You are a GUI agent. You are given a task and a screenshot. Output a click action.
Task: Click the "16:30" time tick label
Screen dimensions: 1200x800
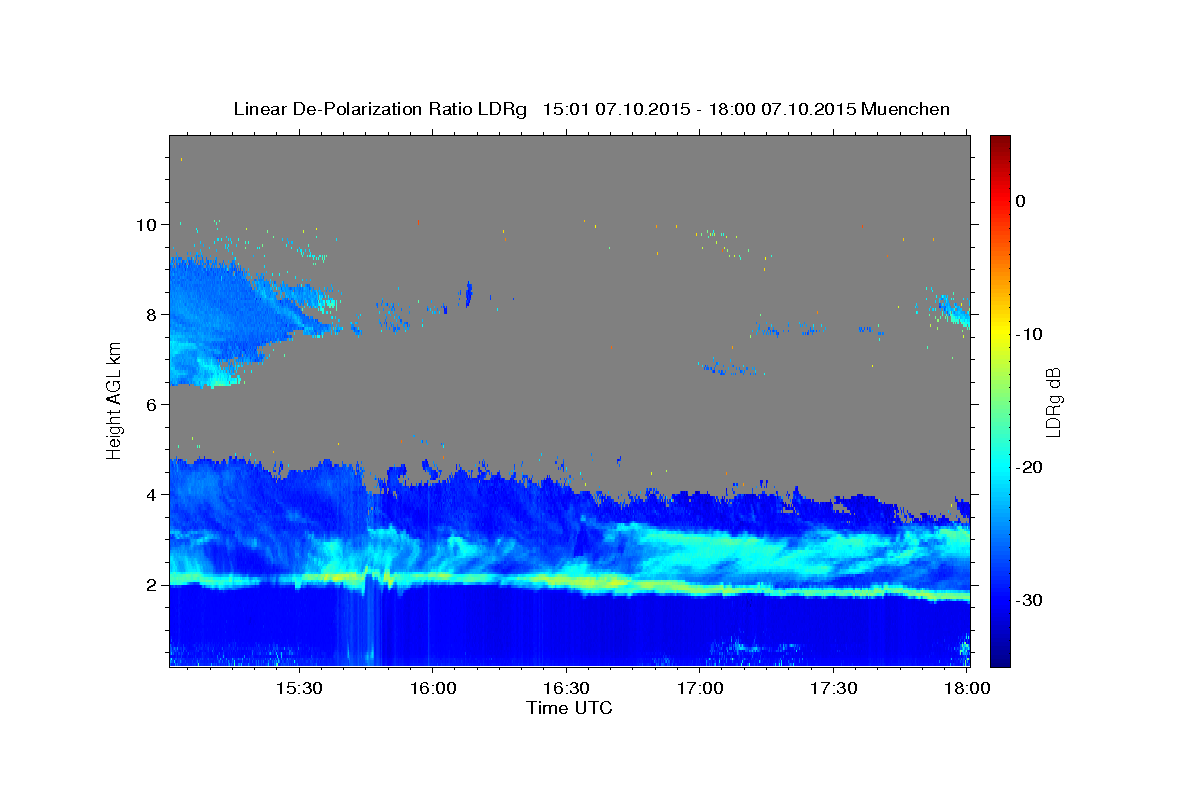coord(566,689)
